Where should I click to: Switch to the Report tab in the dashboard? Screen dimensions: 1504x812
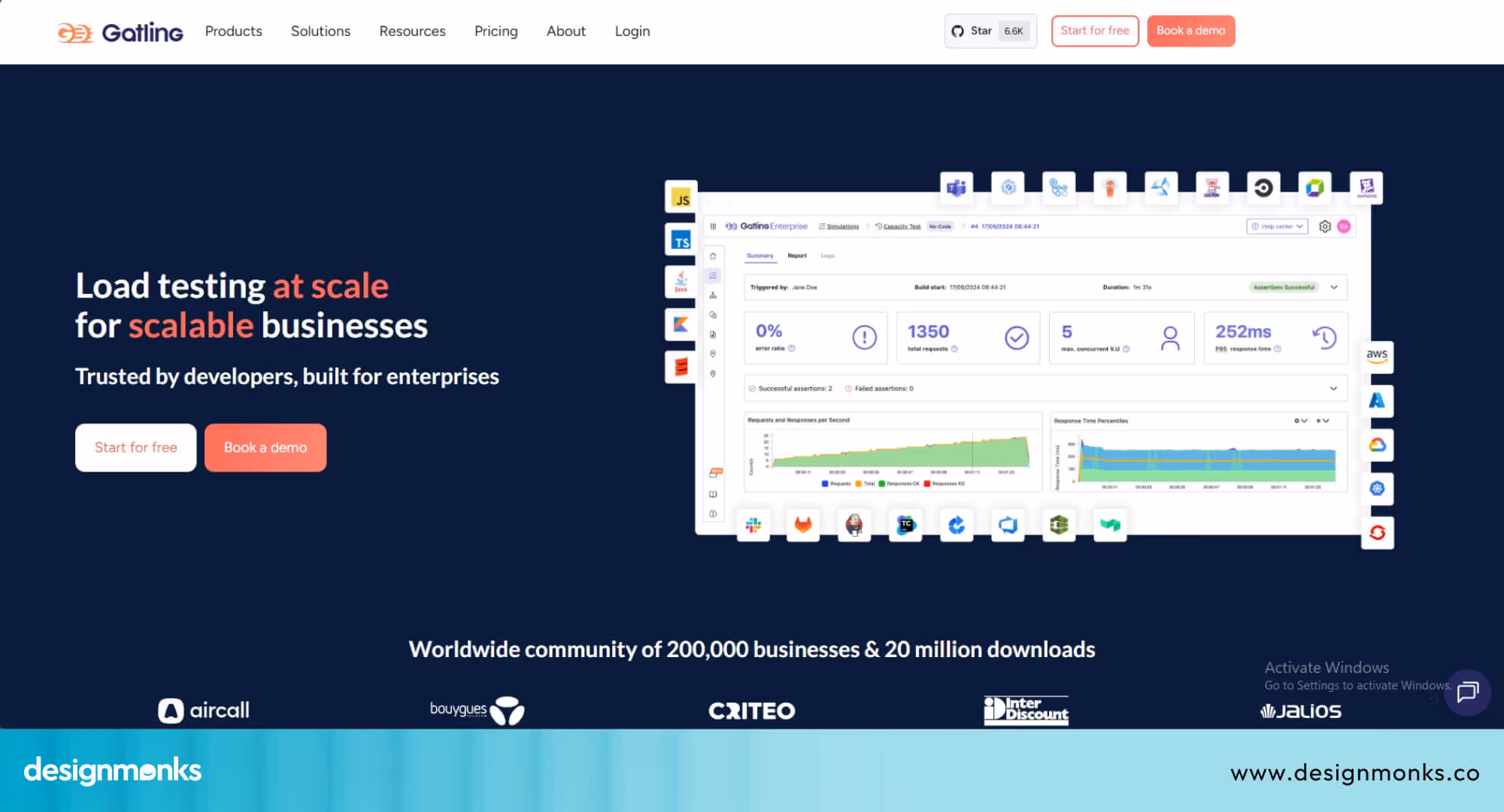796,256
